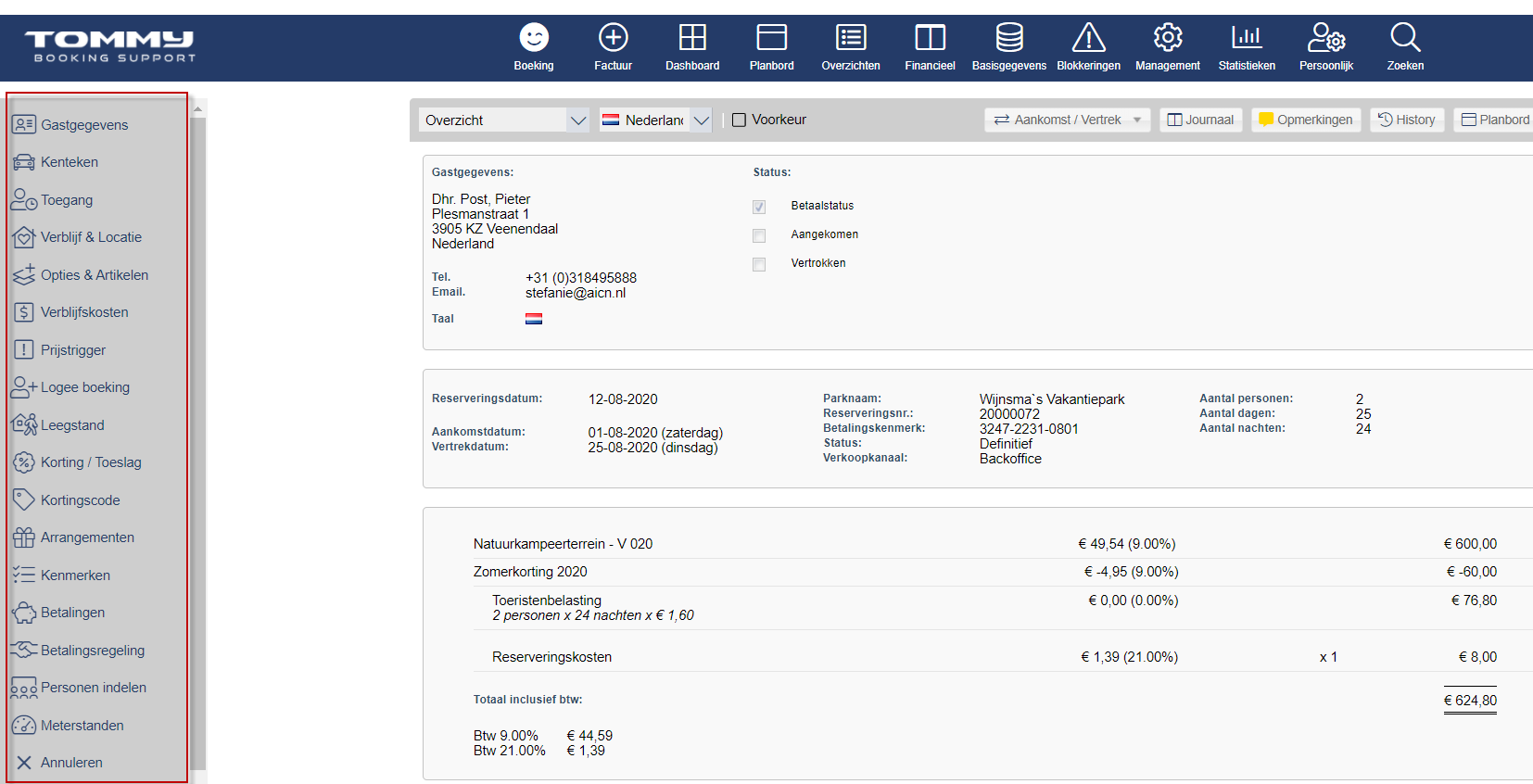The width and height of the screenshot is (1533, 784).
Task: Open the Journaal button
Action: coord(1200,120)
